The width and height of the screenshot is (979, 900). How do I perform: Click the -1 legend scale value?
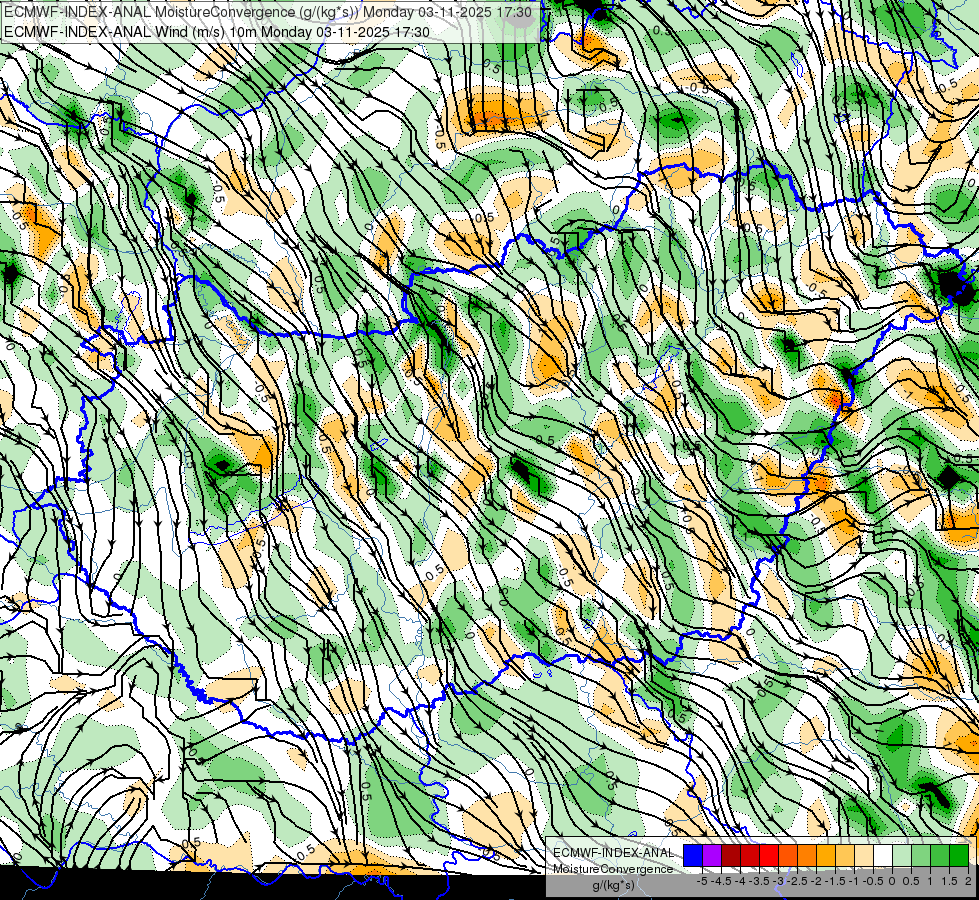[x=854, y=881]
